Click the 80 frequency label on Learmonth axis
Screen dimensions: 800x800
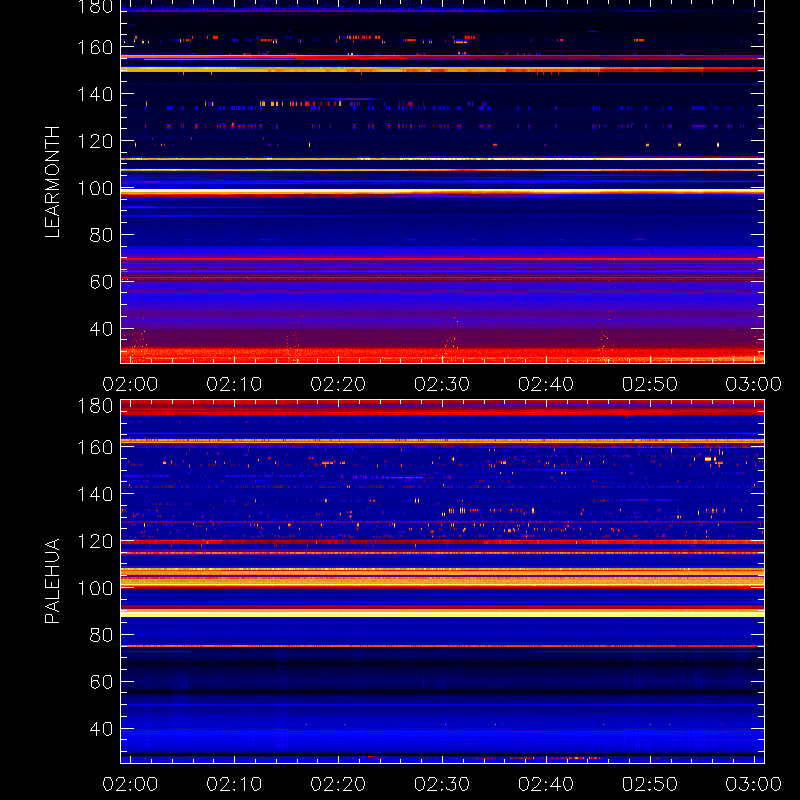click(101, 235)
